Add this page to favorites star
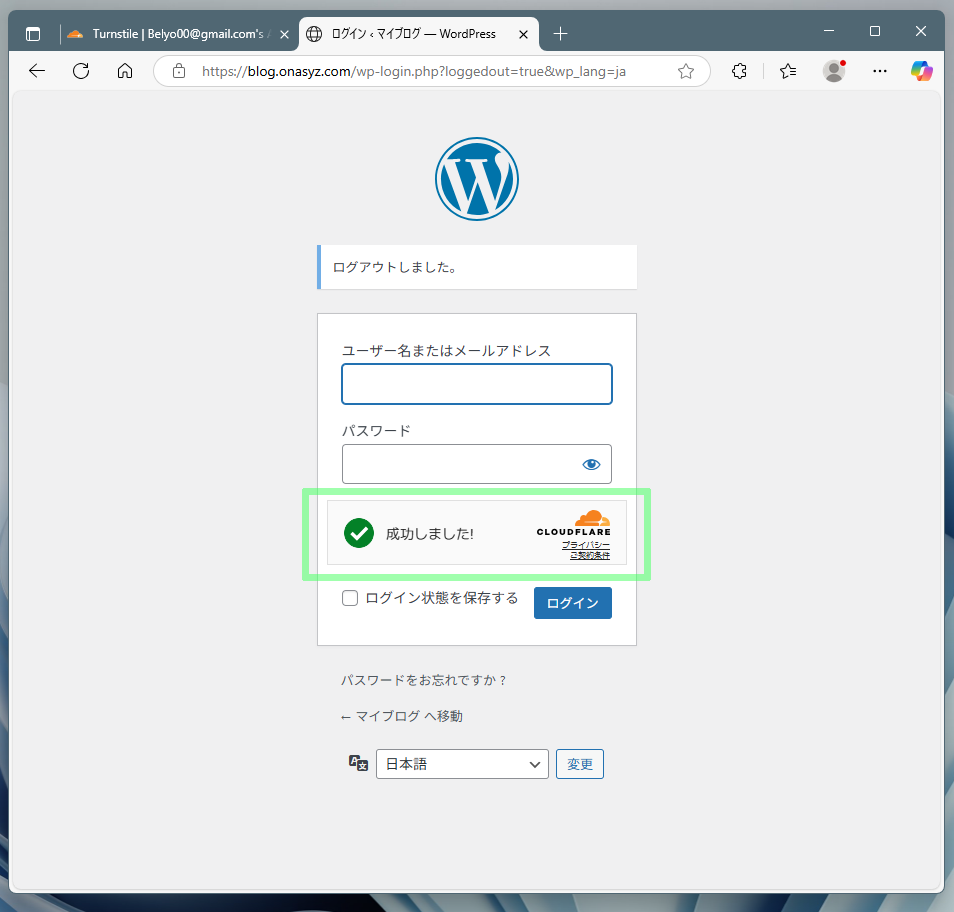 click(686, 71)
